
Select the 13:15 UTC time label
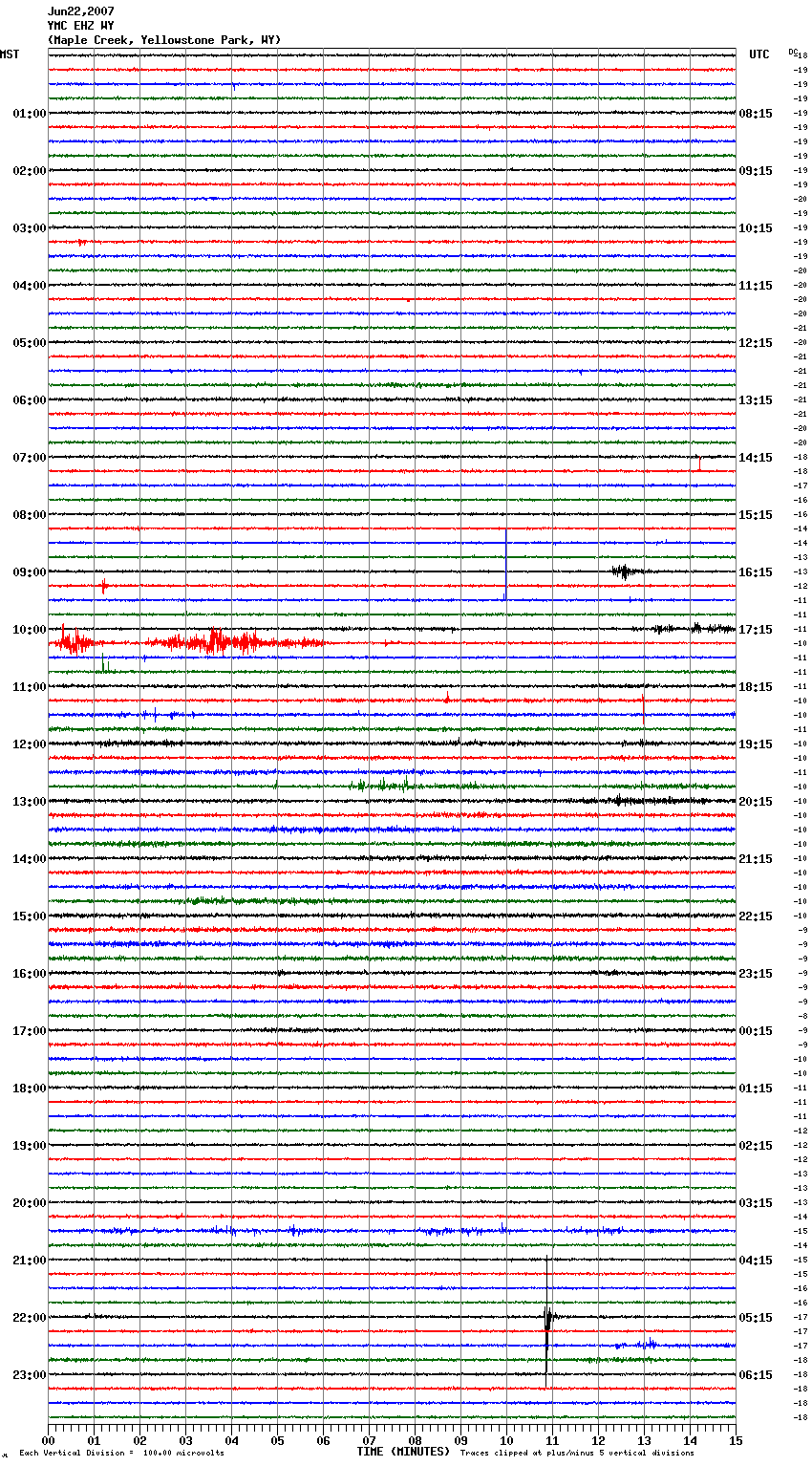pos(756,400)
